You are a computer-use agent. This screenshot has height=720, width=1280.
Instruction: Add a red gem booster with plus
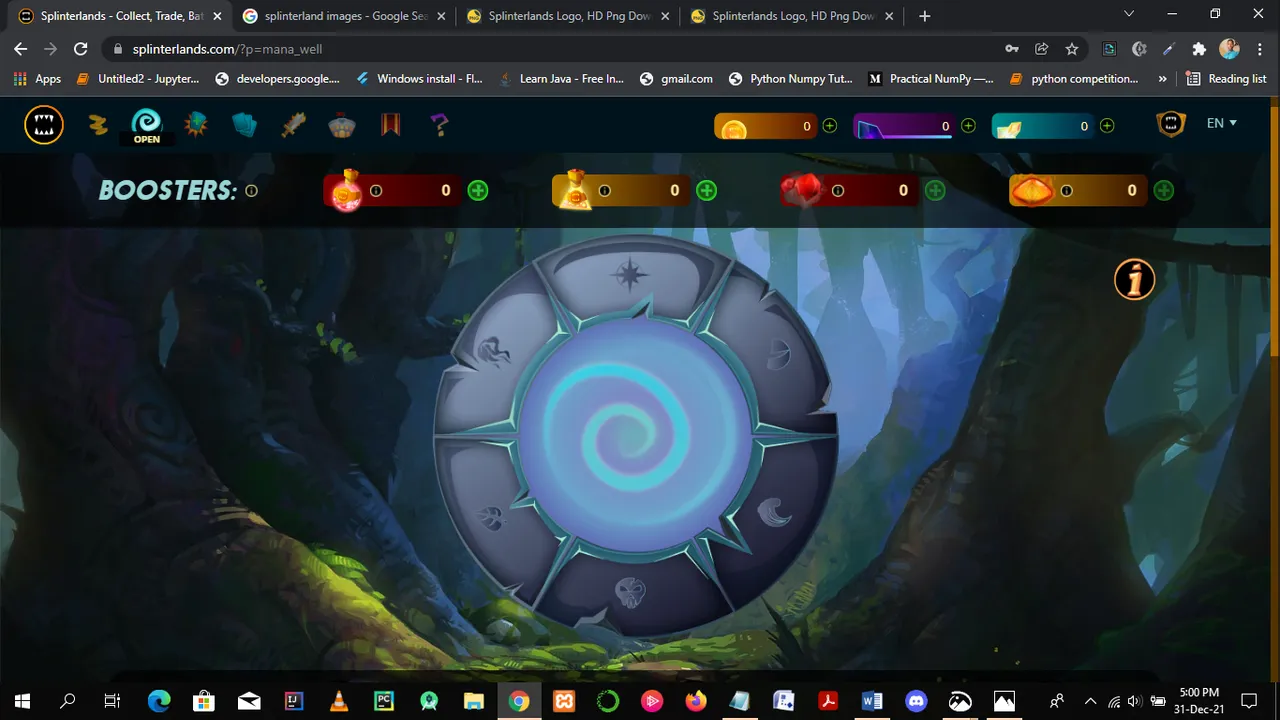click(935, 190)
